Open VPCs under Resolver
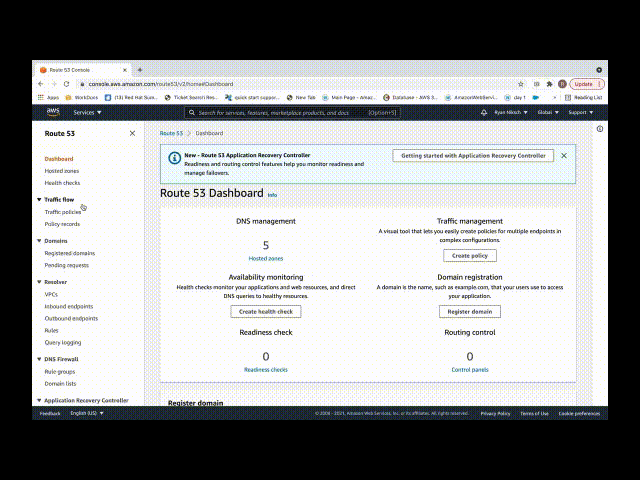The width and height of the screenshot is (640, 480). pyautogui.click(x=51, y=294)
